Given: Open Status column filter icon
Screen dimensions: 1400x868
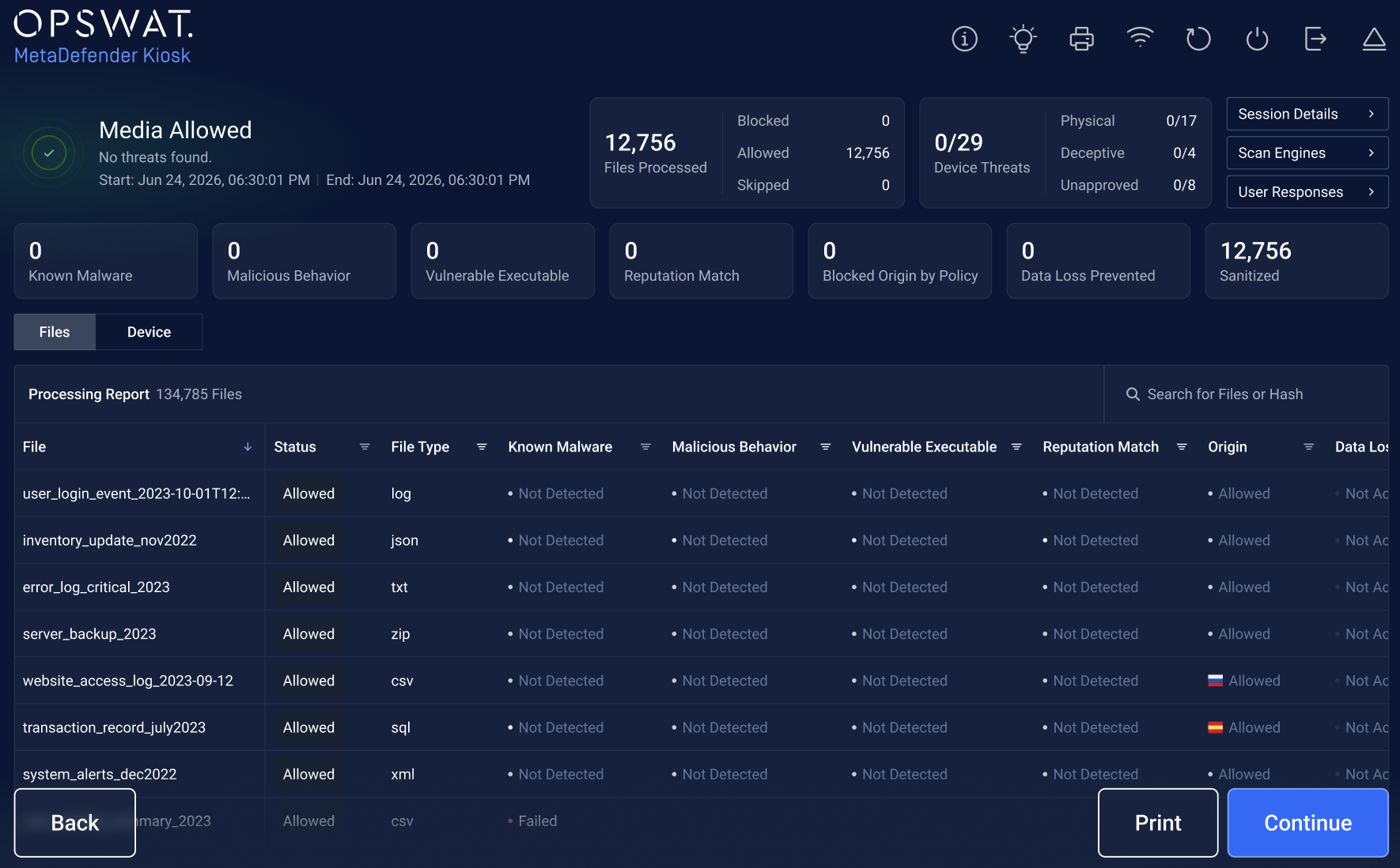Looking at the screenshot, I should (365, 447).
